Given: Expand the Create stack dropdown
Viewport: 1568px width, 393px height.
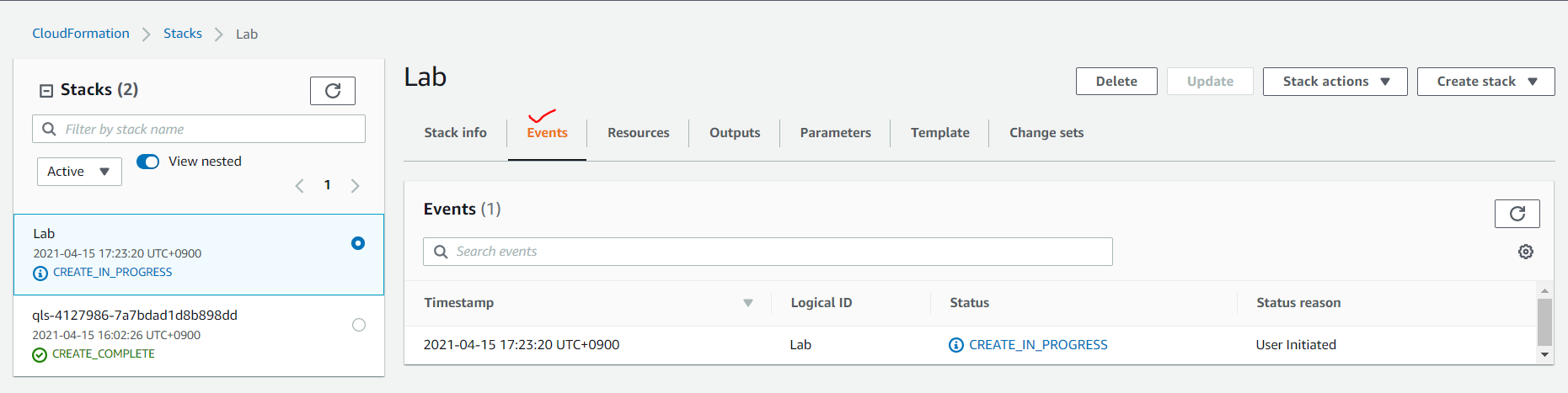Looking at the screenshot, I should (1485, 82).
